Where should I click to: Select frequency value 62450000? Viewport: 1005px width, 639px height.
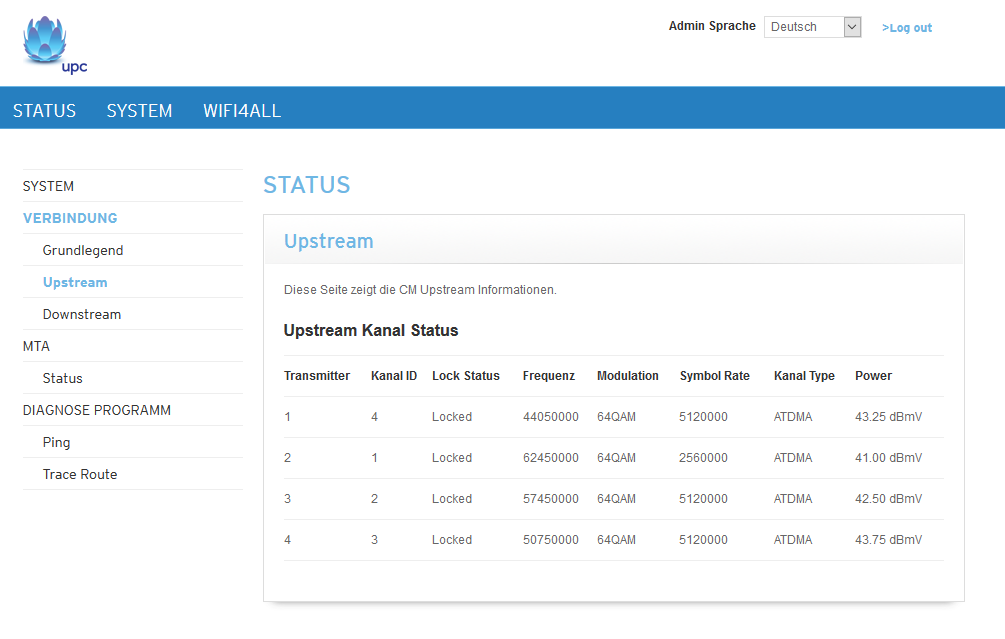(551, 458)
